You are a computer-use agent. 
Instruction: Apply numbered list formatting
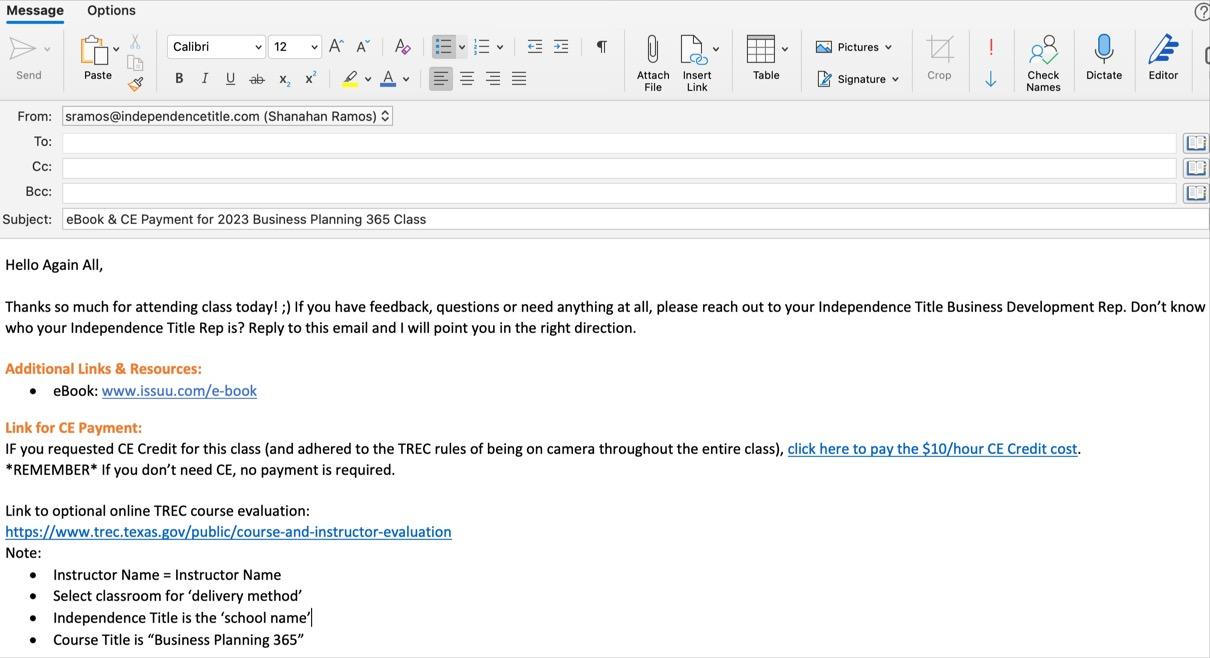tap(482, 47)
